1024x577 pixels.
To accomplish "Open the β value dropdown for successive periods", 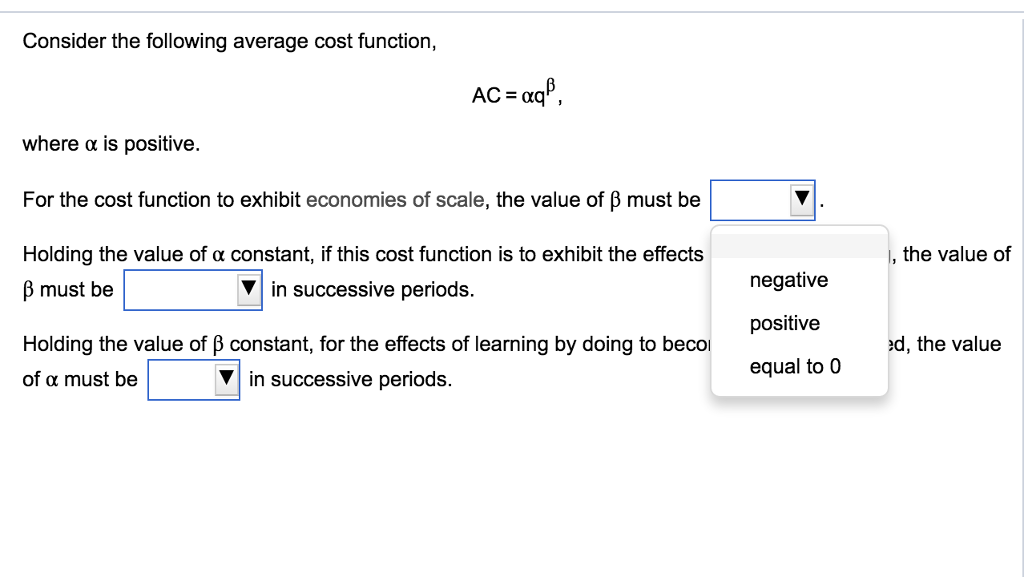I will tap(193, 289).
